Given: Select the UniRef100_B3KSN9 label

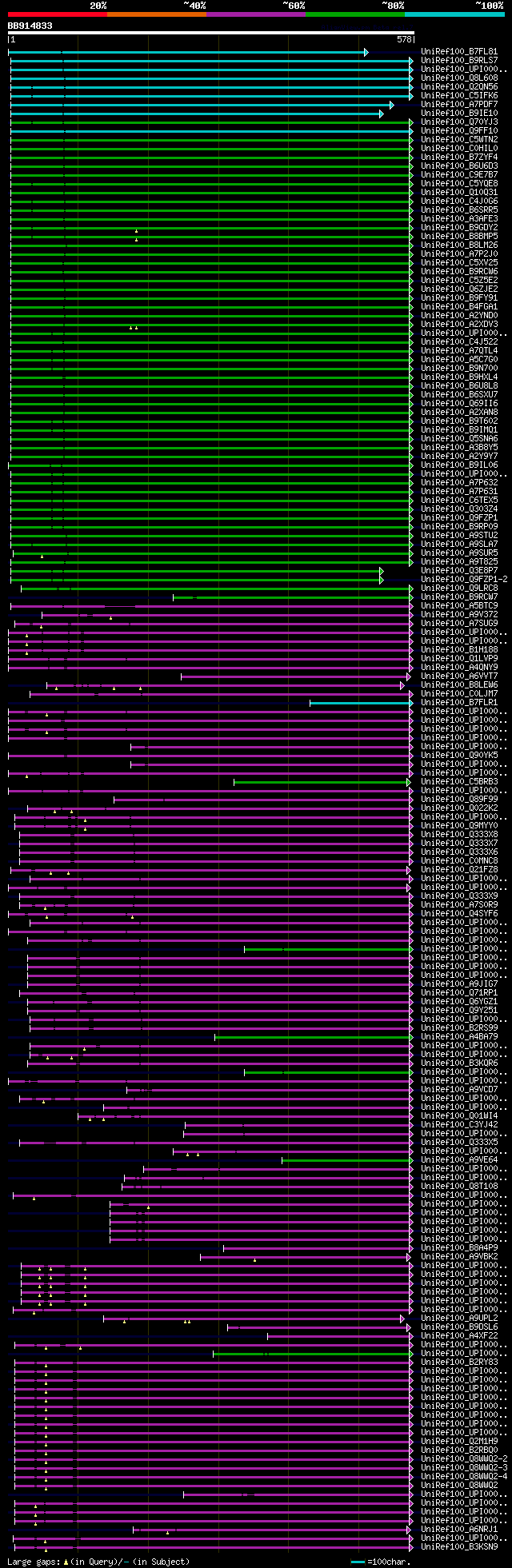Looking at the screenshot, I should [x=459, y=1547].
